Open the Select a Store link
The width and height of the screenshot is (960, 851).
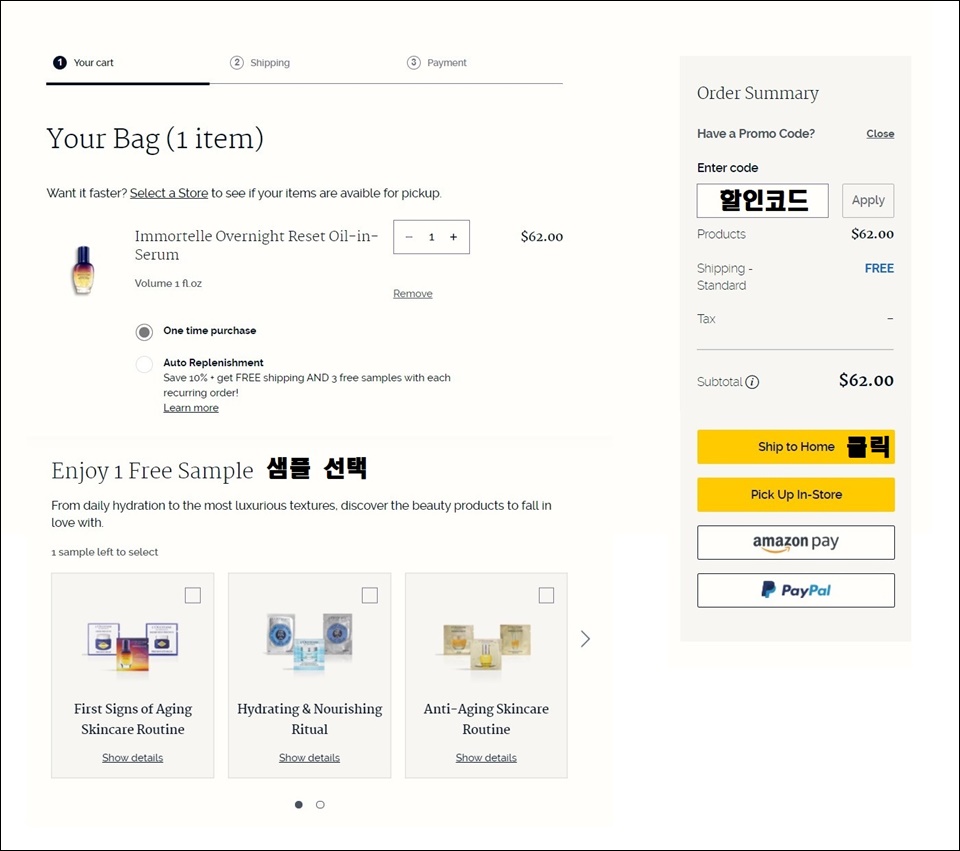coord(169,193)
